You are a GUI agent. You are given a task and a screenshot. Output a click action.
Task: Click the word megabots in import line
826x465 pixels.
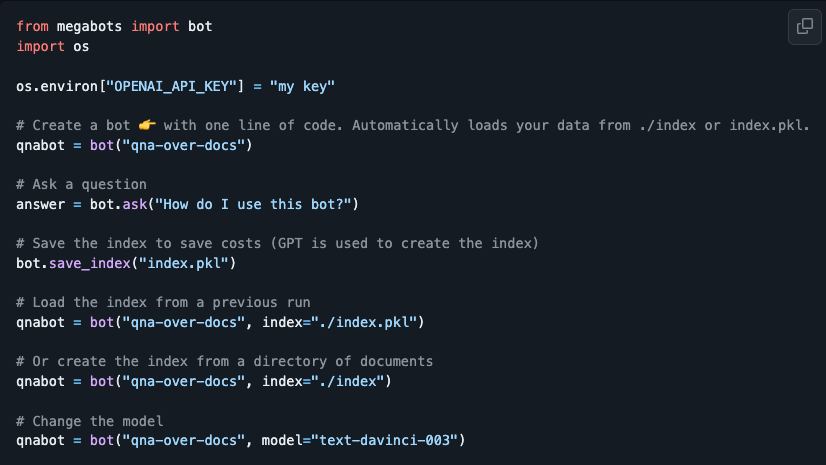click(89, 26)
